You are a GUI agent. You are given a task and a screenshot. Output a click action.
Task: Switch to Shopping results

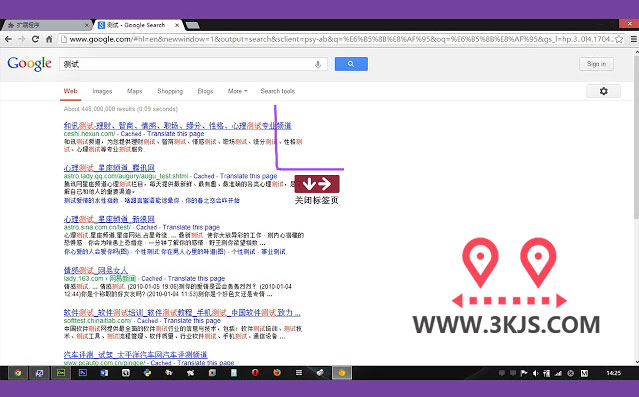(170, 91)
